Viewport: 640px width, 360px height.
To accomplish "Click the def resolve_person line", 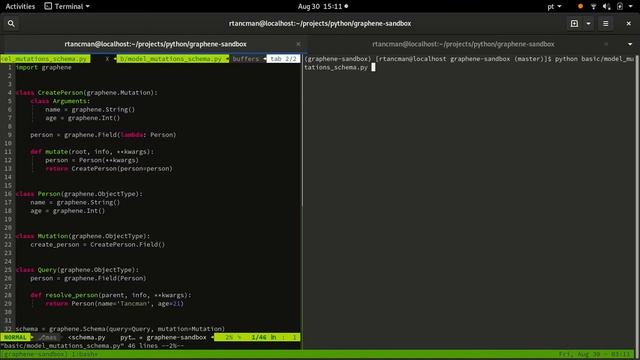I will [x=111, y=295].
